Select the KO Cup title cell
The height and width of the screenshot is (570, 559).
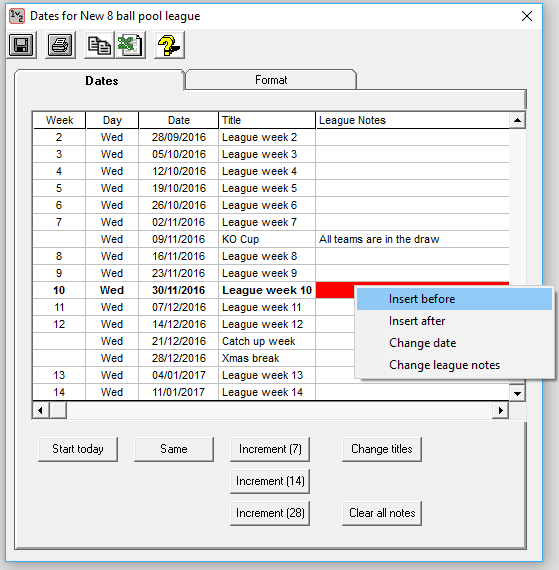pyautogui.click(x=267, y=239)
